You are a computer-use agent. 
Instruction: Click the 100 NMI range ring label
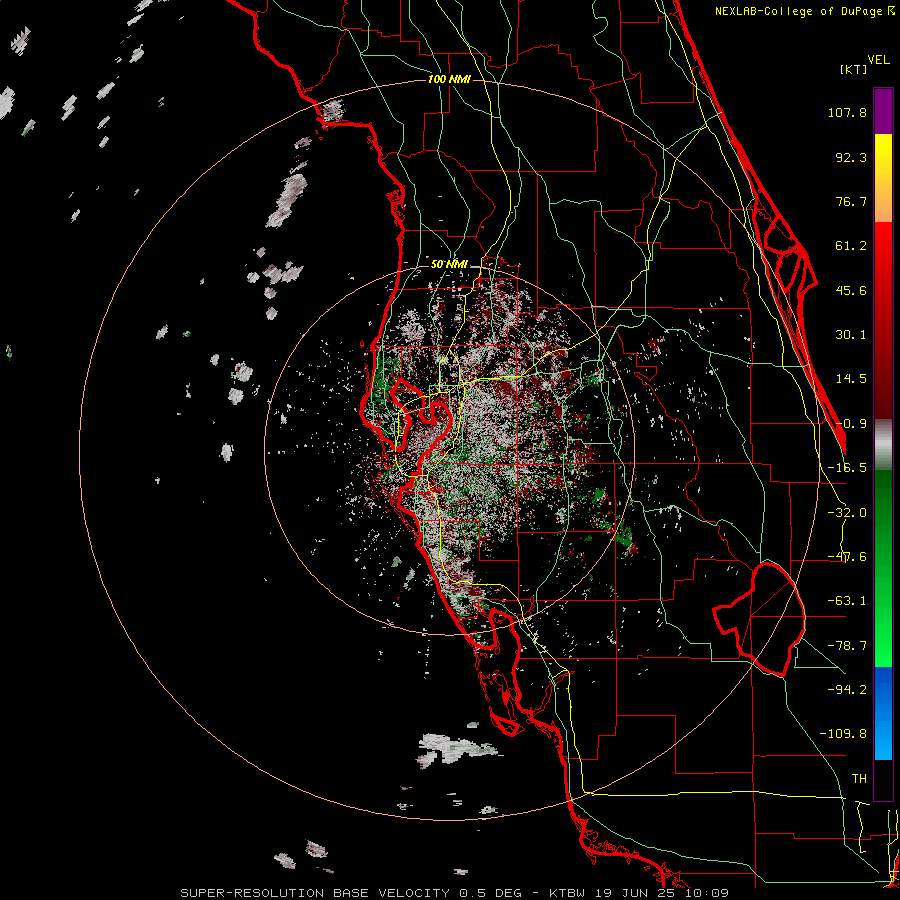(x=449, y=79)
